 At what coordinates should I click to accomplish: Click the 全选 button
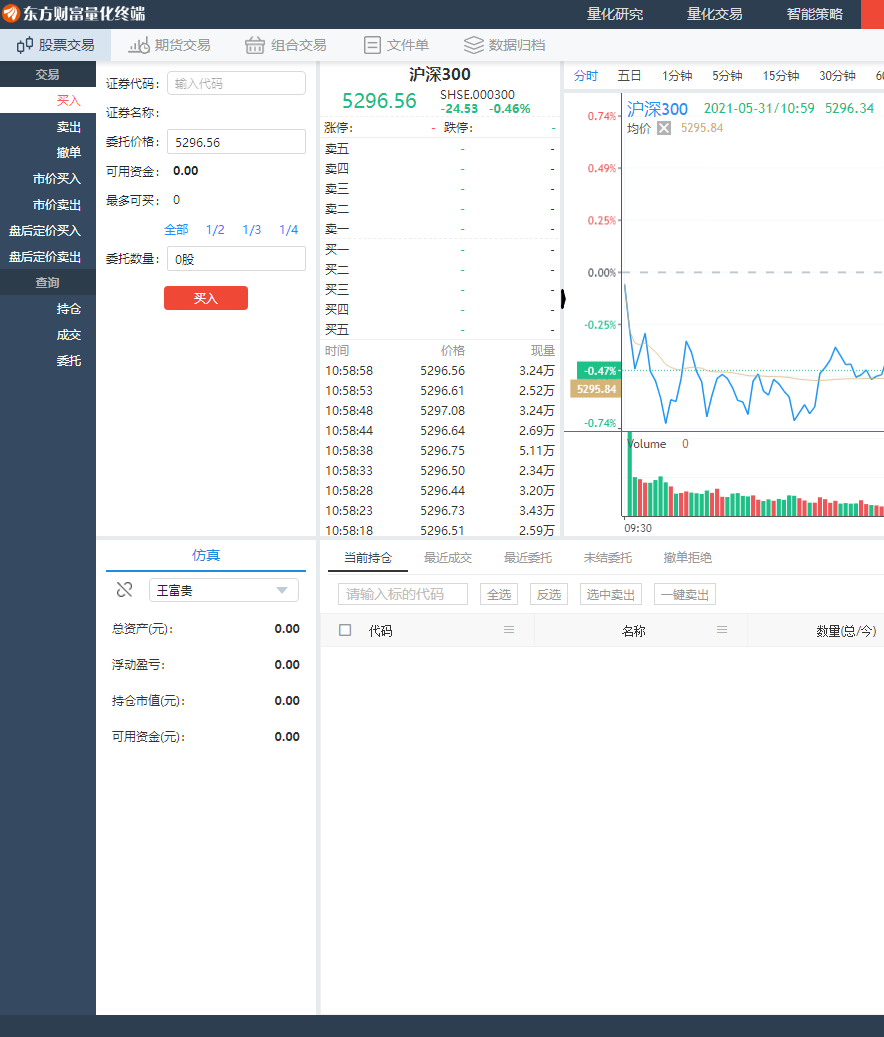(499, 594)
